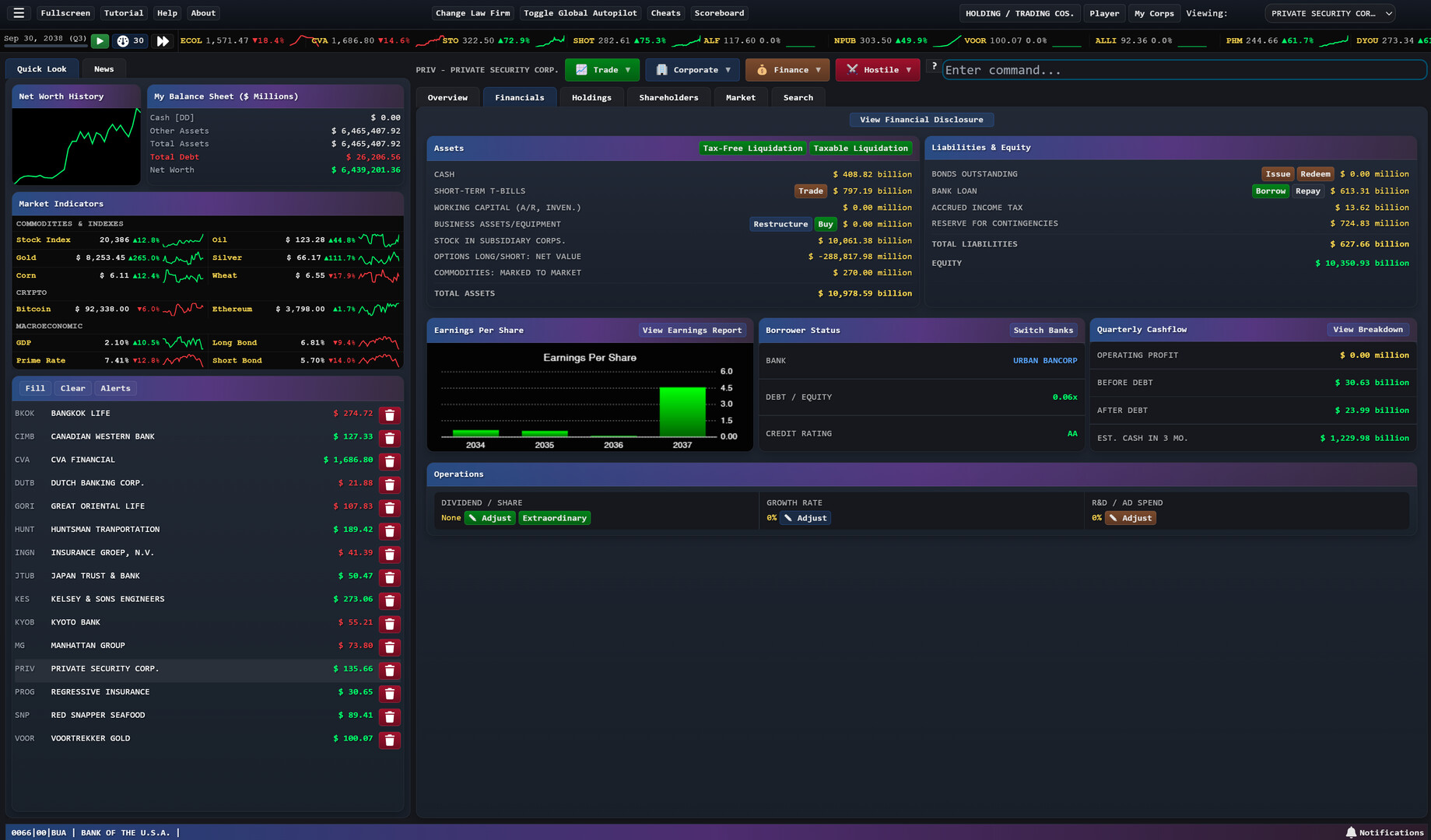
Task: Toggle Fullscreen mode
Action: pyautogui.click(x=65, y=13)
